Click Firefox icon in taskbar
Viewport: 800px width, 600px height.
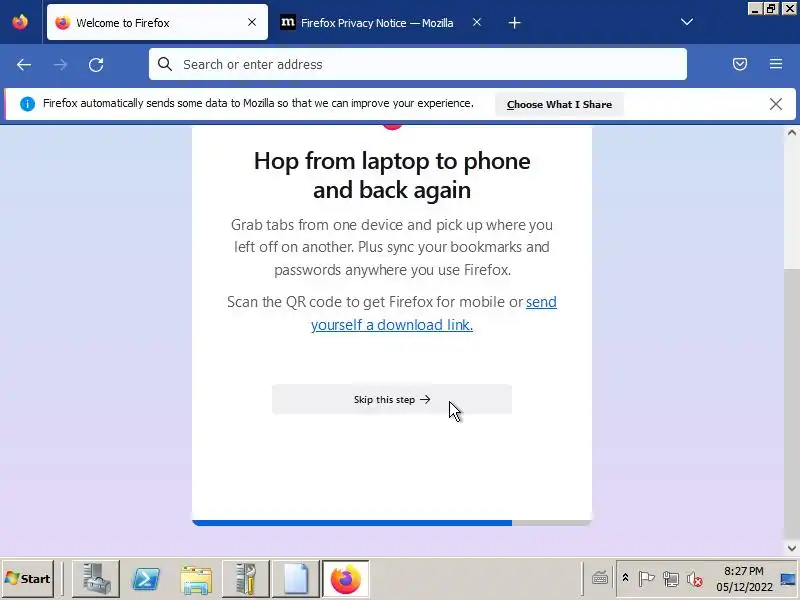(x=346, y=579)
